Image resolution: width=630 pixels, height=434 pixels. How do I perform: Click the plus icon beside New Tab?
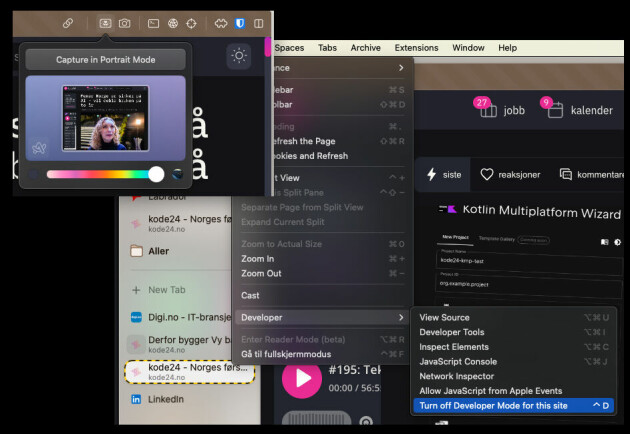[136, 290]
